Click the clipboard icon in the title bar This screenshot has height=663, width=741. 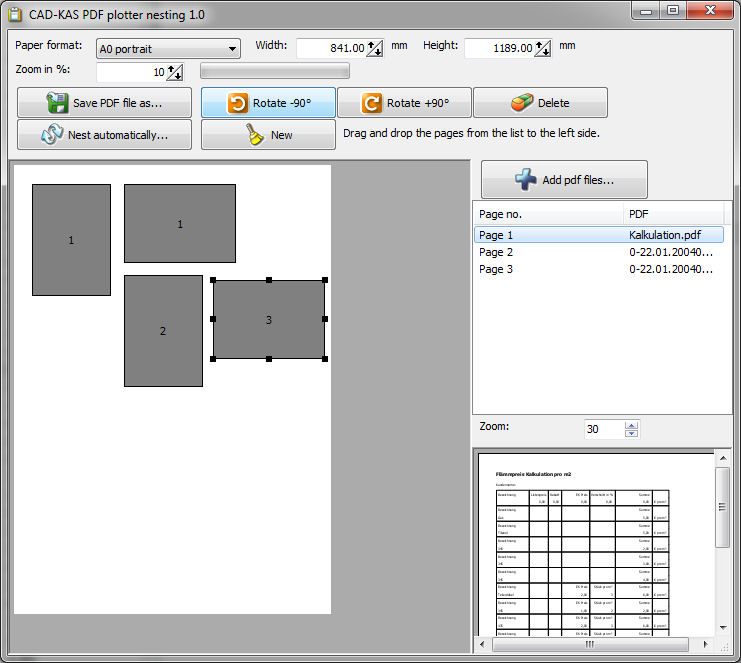14,11
